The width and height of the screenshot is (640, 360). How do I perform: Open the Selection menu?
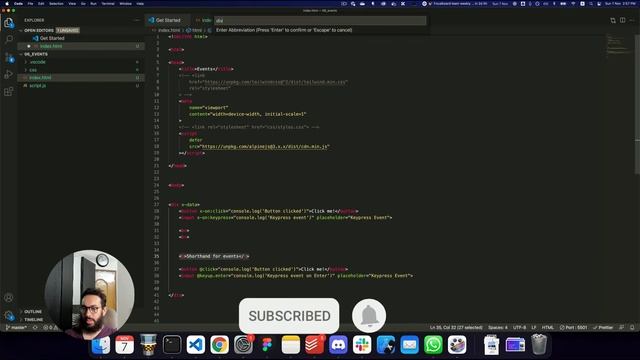click(56, 4)
